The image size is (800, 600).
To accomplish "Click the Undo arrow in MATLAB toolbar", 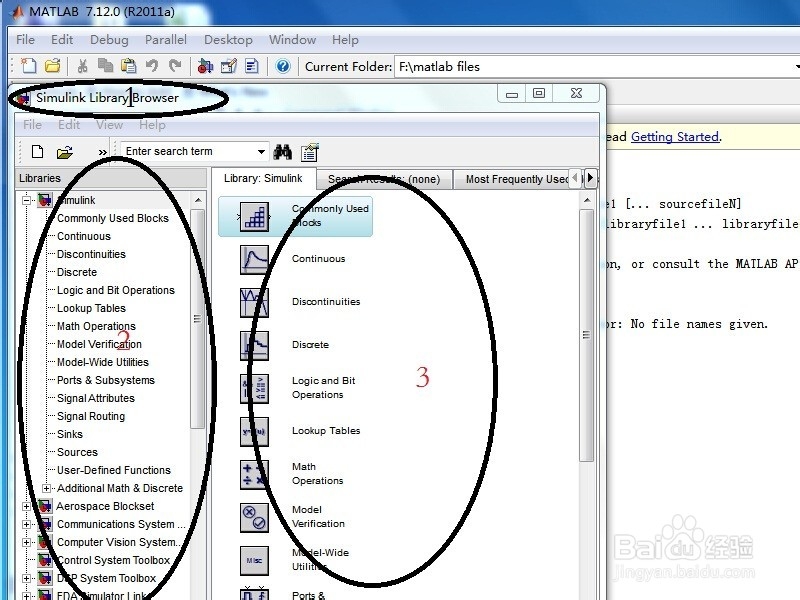I will pyautogui.click(x=152, y=65).
